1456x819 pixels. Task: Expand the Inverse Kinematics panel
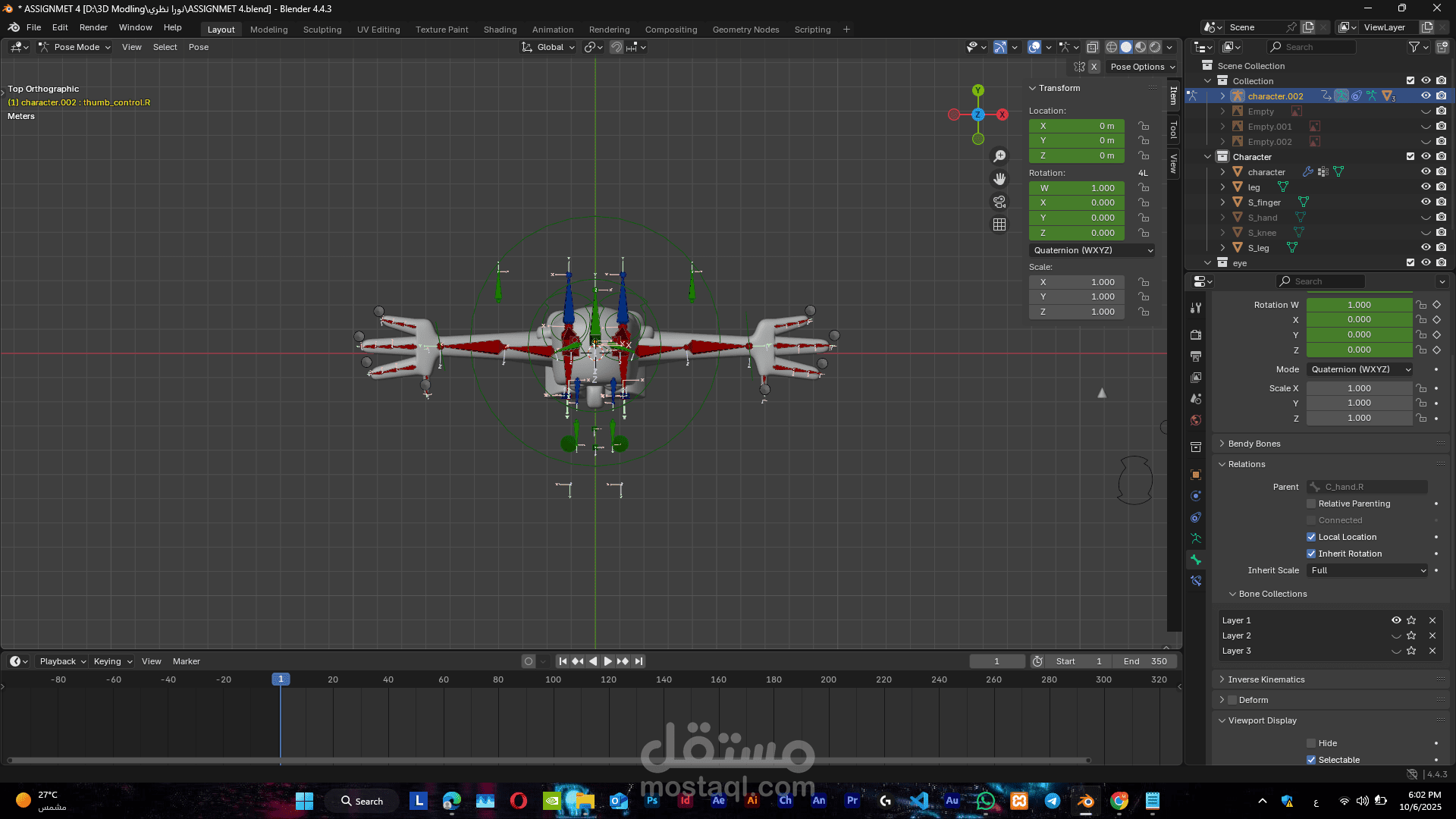point(1266,679)
